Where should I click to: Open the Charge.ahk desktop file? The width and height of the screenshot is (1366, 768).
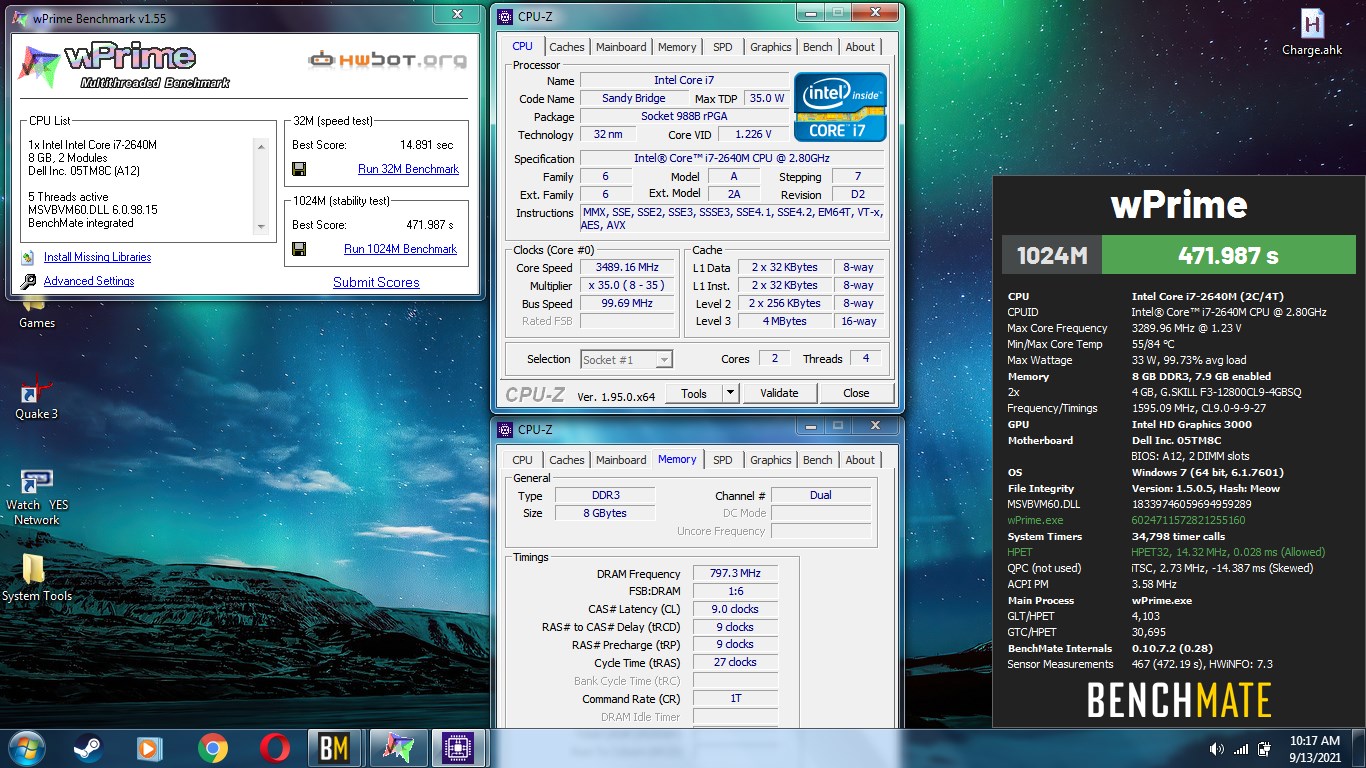[1312, 33]
